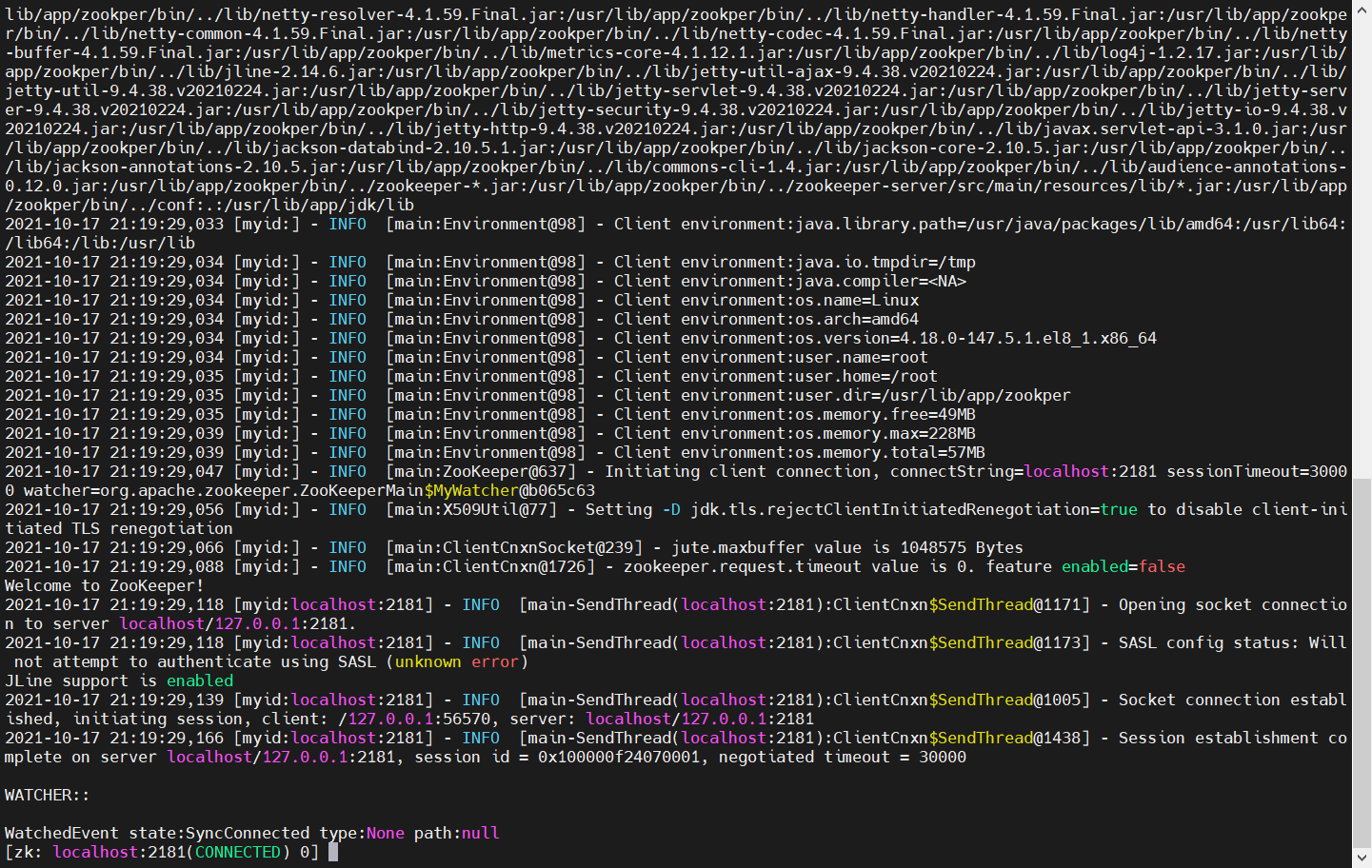Click '[main:ZooKeeper@637]' text
The image size is (1372, 868).
[x=481, y=471]
